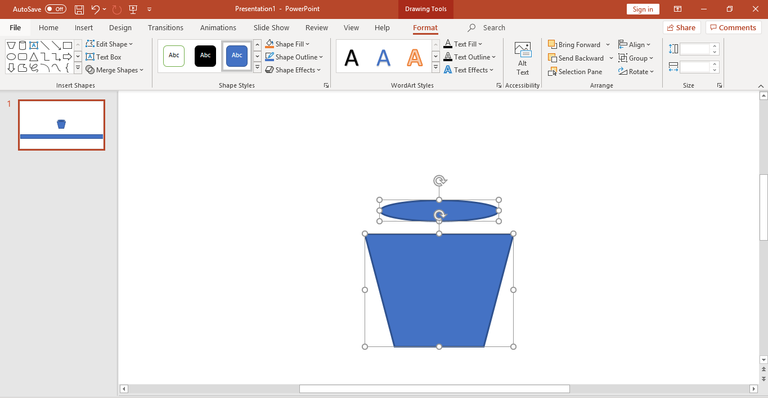Viewport: 768px width, 398px height.
Task: Expand the Shape Fill dropdown
Action: [288, 44]
